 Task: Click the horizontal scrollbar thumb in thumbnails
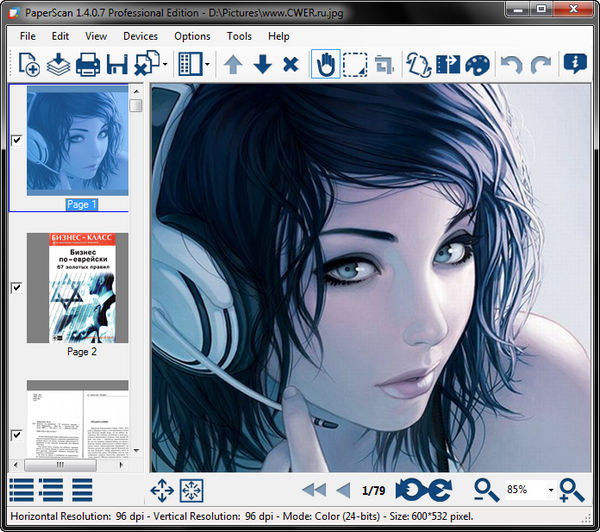[x=60, y=465]
